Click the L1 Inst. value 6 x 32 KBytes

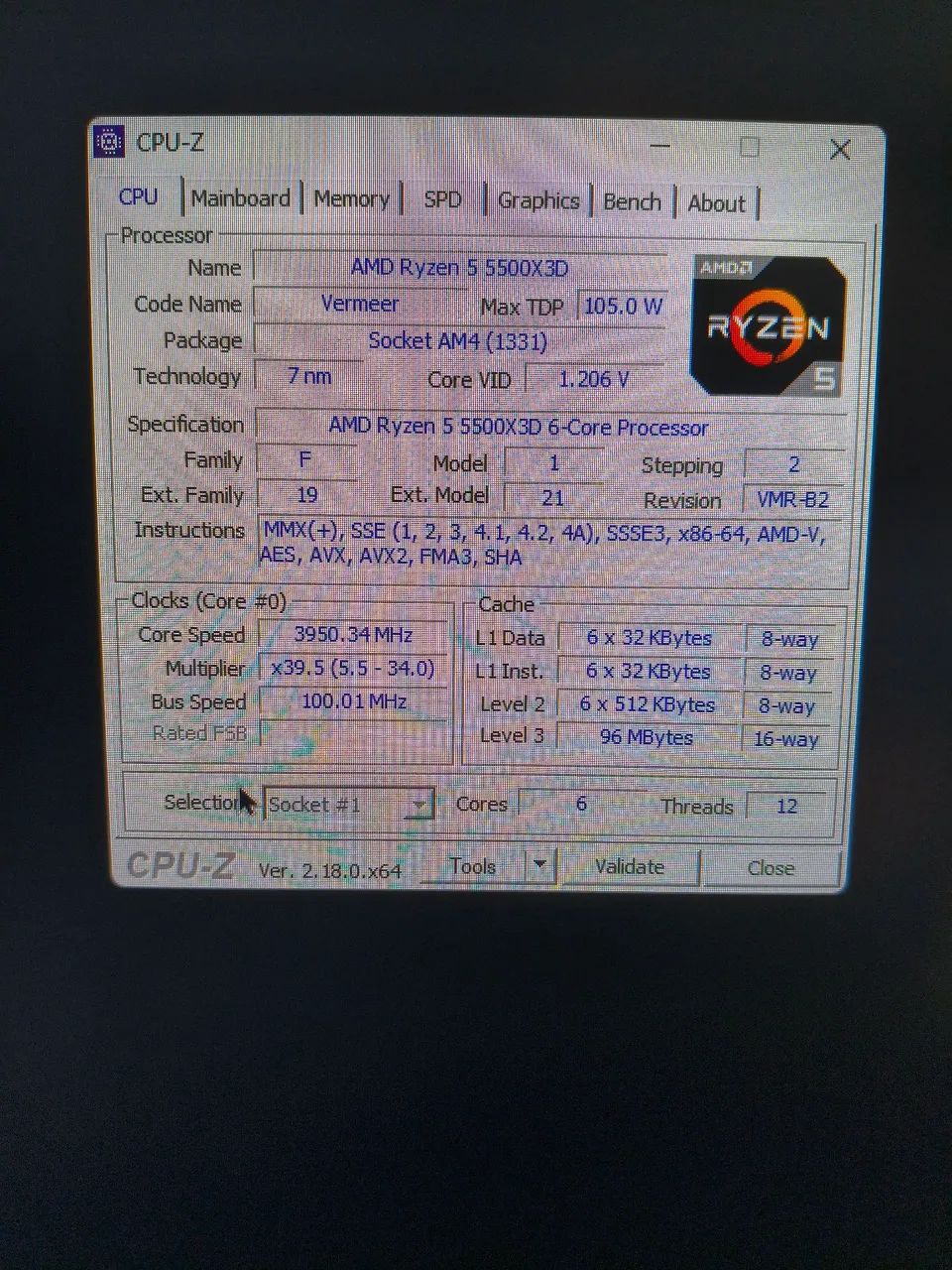coord(649,672)
